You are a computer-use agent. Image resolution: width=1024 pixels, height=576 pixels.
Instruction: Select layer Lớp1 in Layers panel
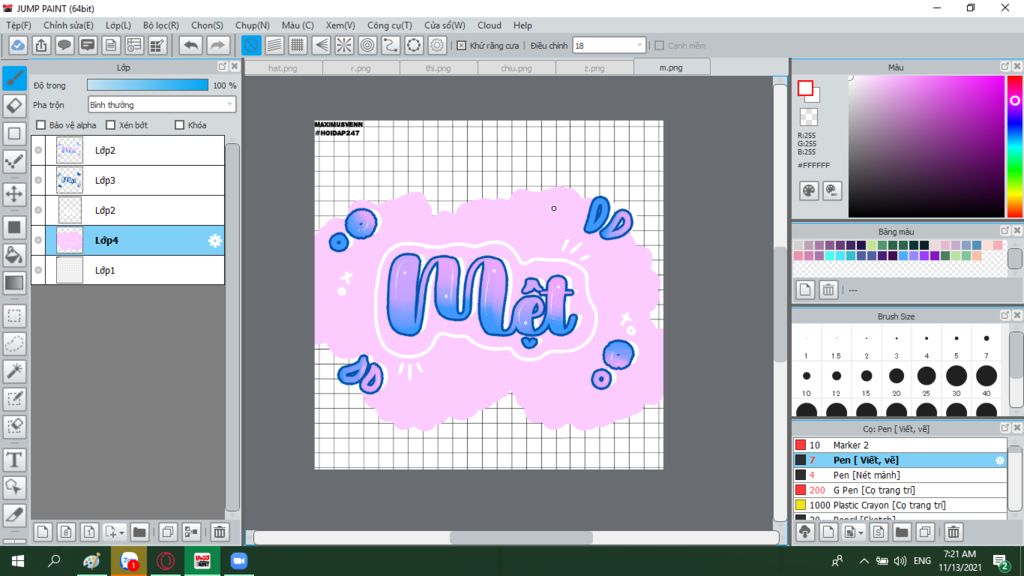pos(135,270)
